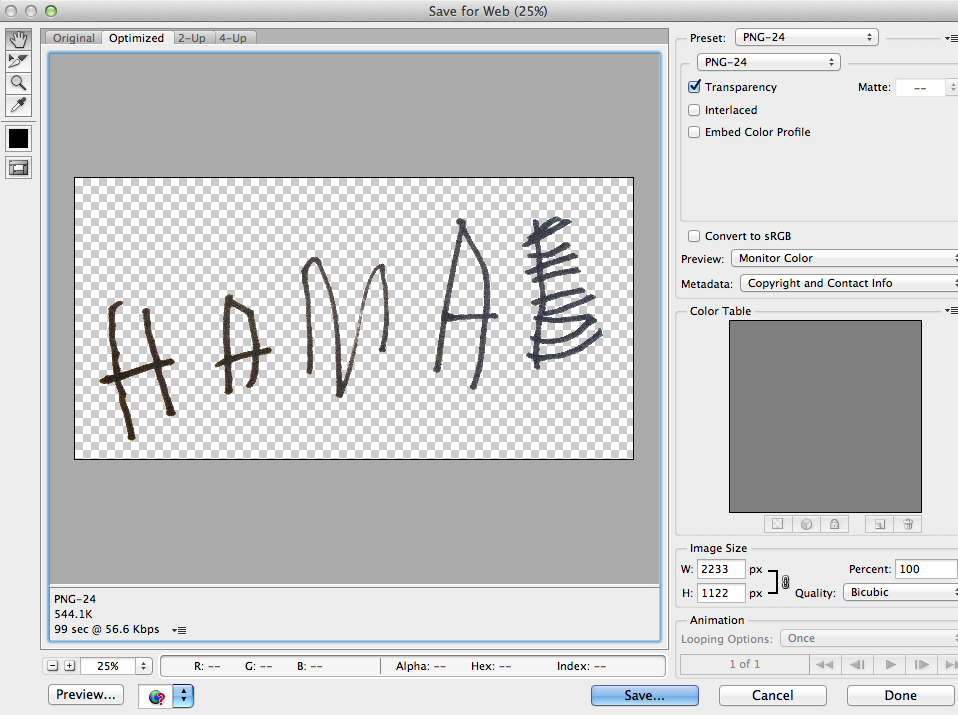Open the Preset dropdown
Screen dimensions: 958x715
[806, 37]
